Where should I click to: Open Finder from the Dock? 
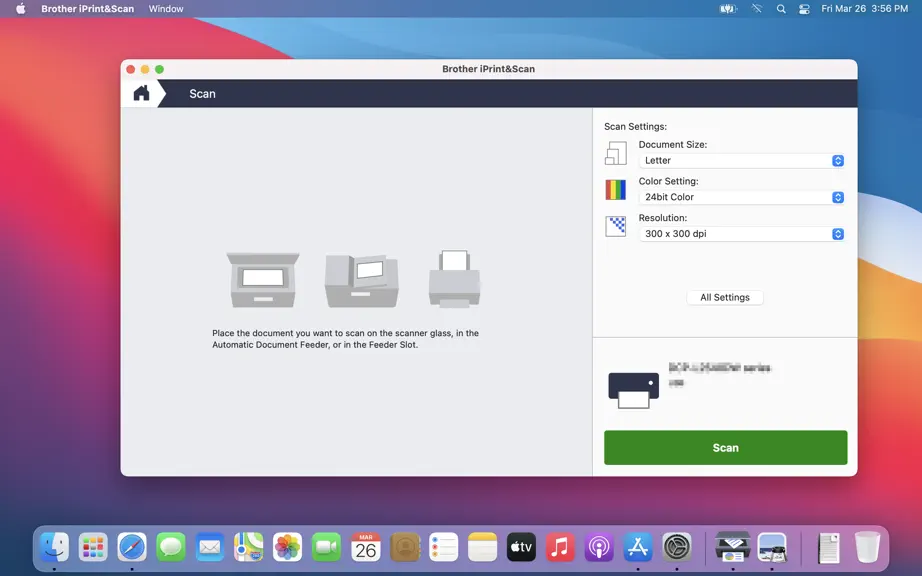coord(54,547)
